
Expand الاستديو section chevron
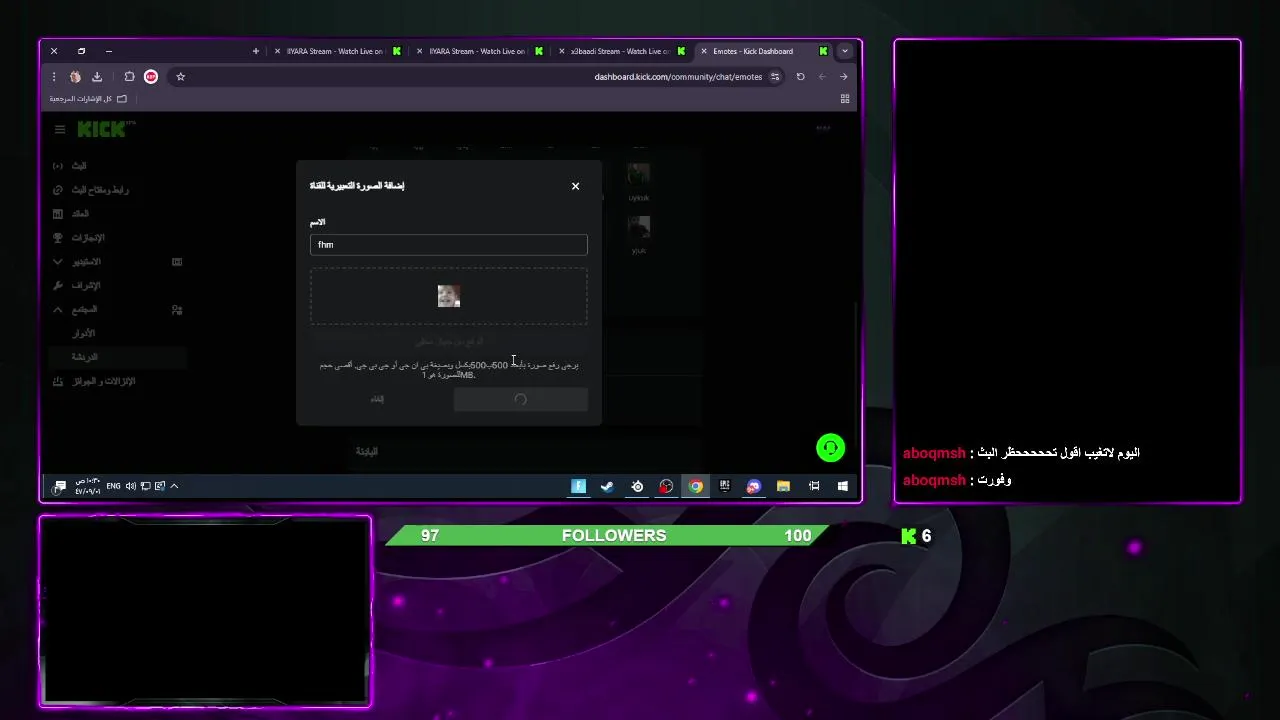57,262
